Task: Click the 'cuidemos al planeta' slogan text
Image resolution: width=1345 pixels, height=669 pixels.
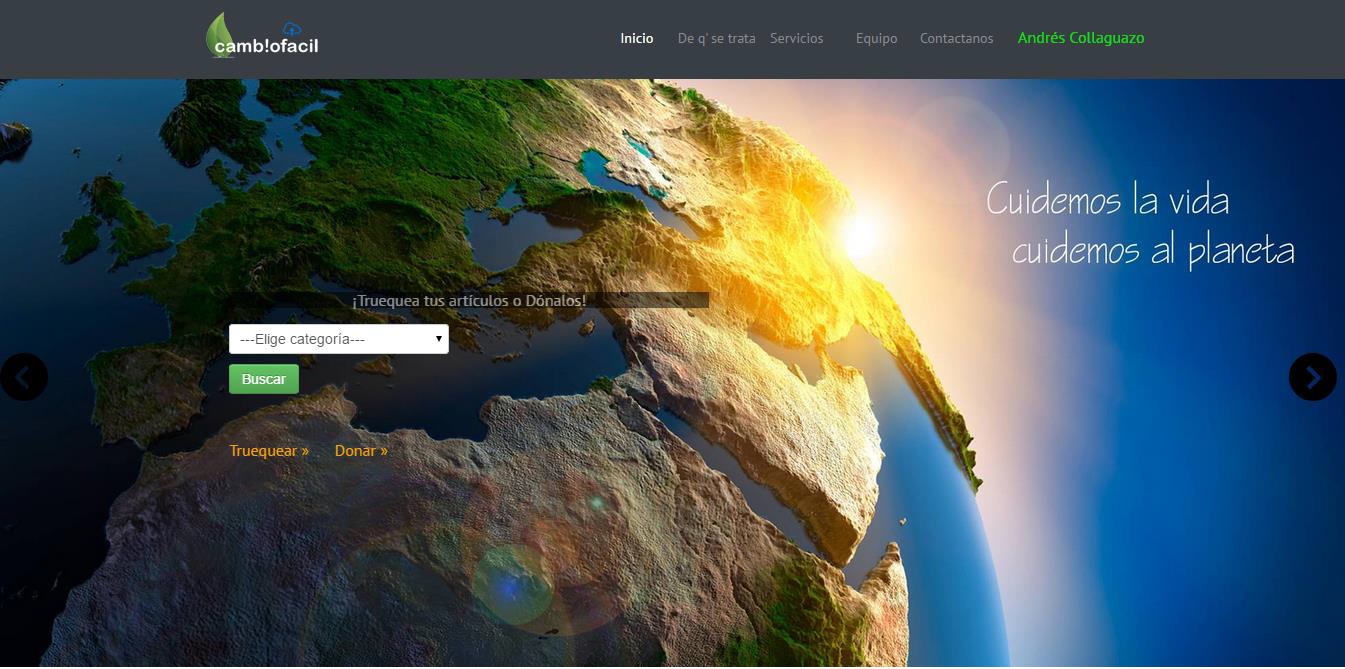Action: (1153, 251)
